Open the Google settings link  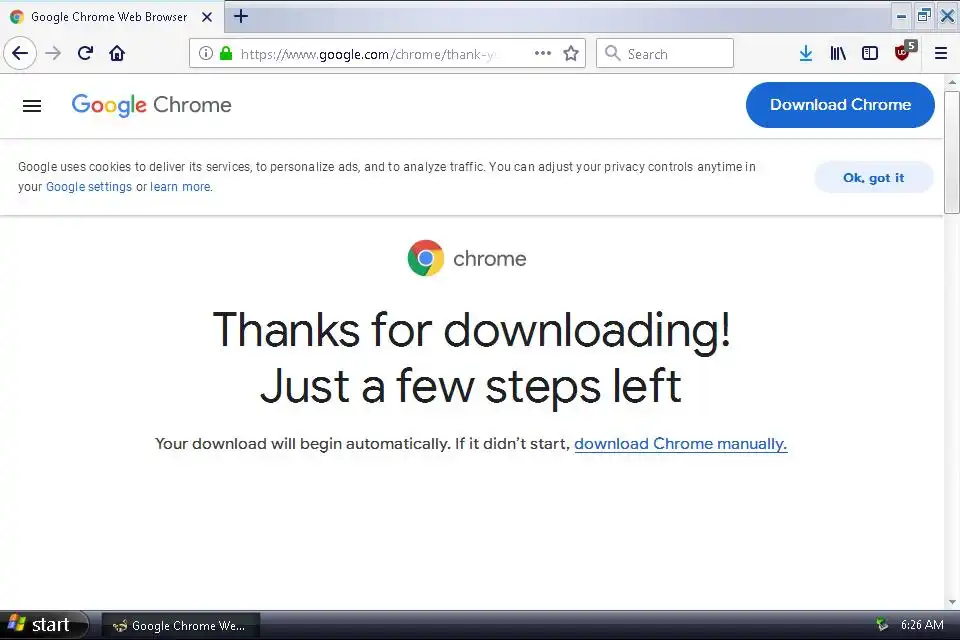(89, 187)
